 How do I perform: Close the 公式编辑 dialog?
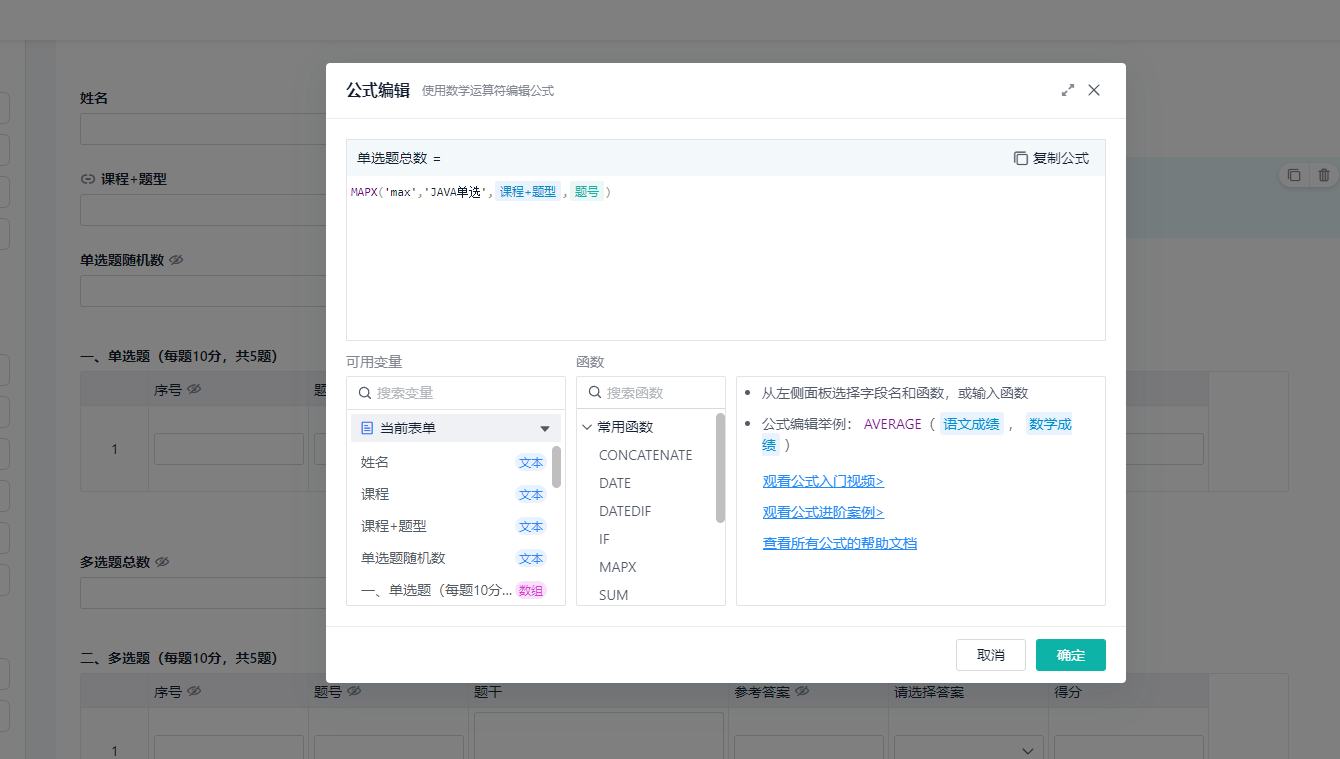click(1094, 90)
